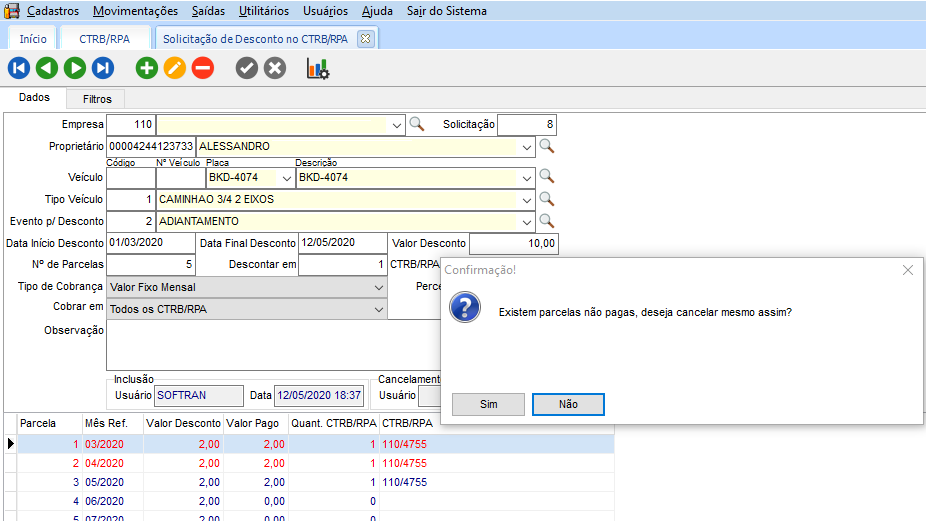Open the Placa dropdown list
Screen dimensions: 926x521
pos(287,177)
